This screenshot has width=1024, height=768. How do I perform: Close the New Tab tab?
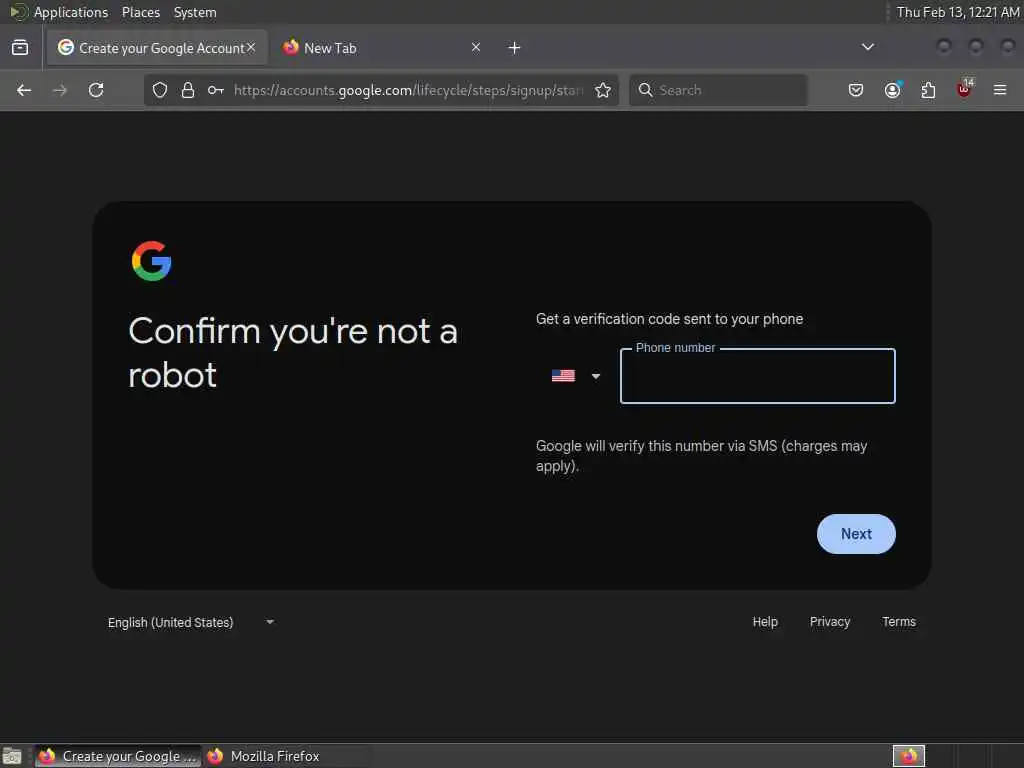pyautogui.click(x=476, y=47)
